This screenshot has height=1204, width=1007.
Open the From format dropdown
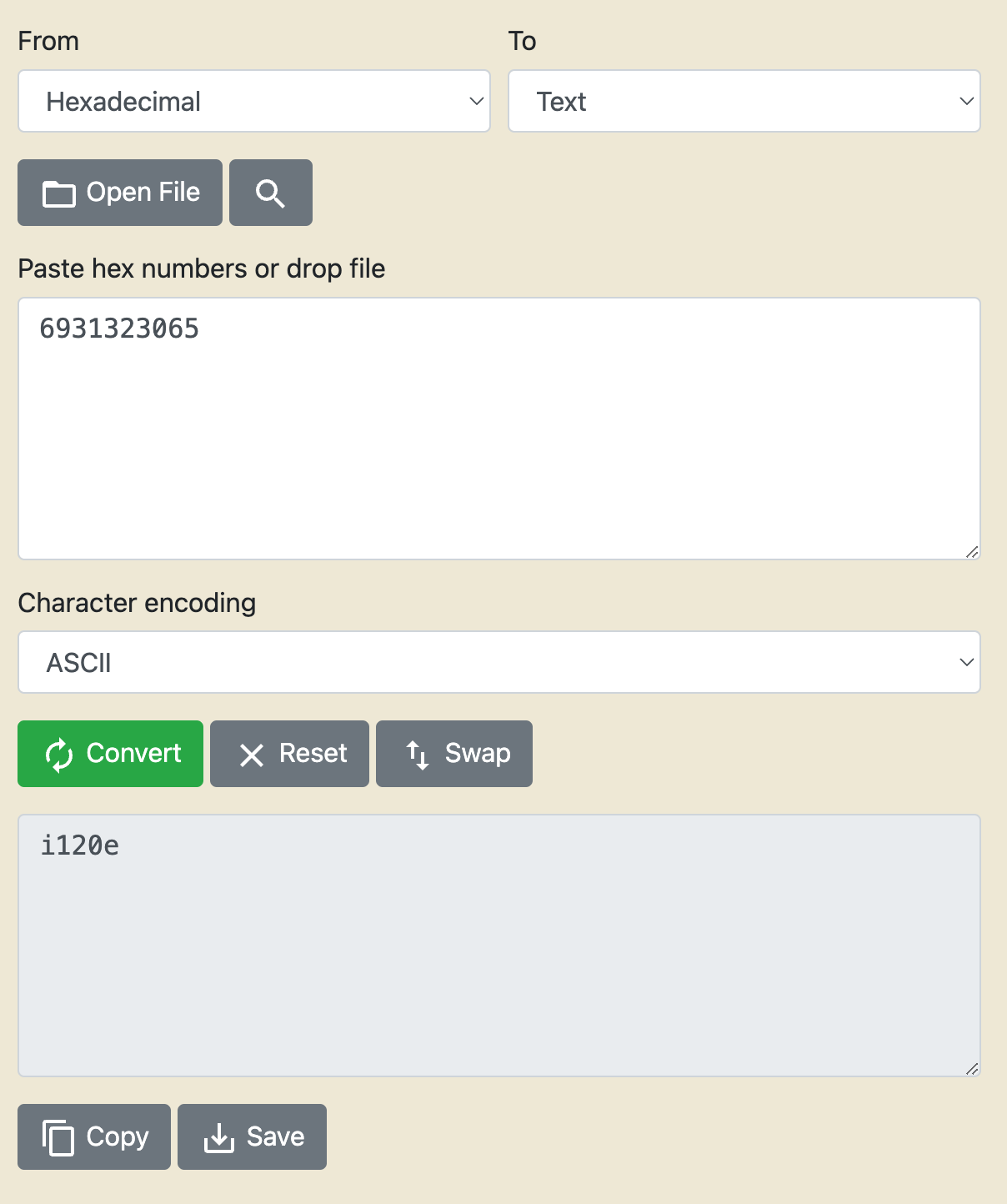(x=254, y=101)
